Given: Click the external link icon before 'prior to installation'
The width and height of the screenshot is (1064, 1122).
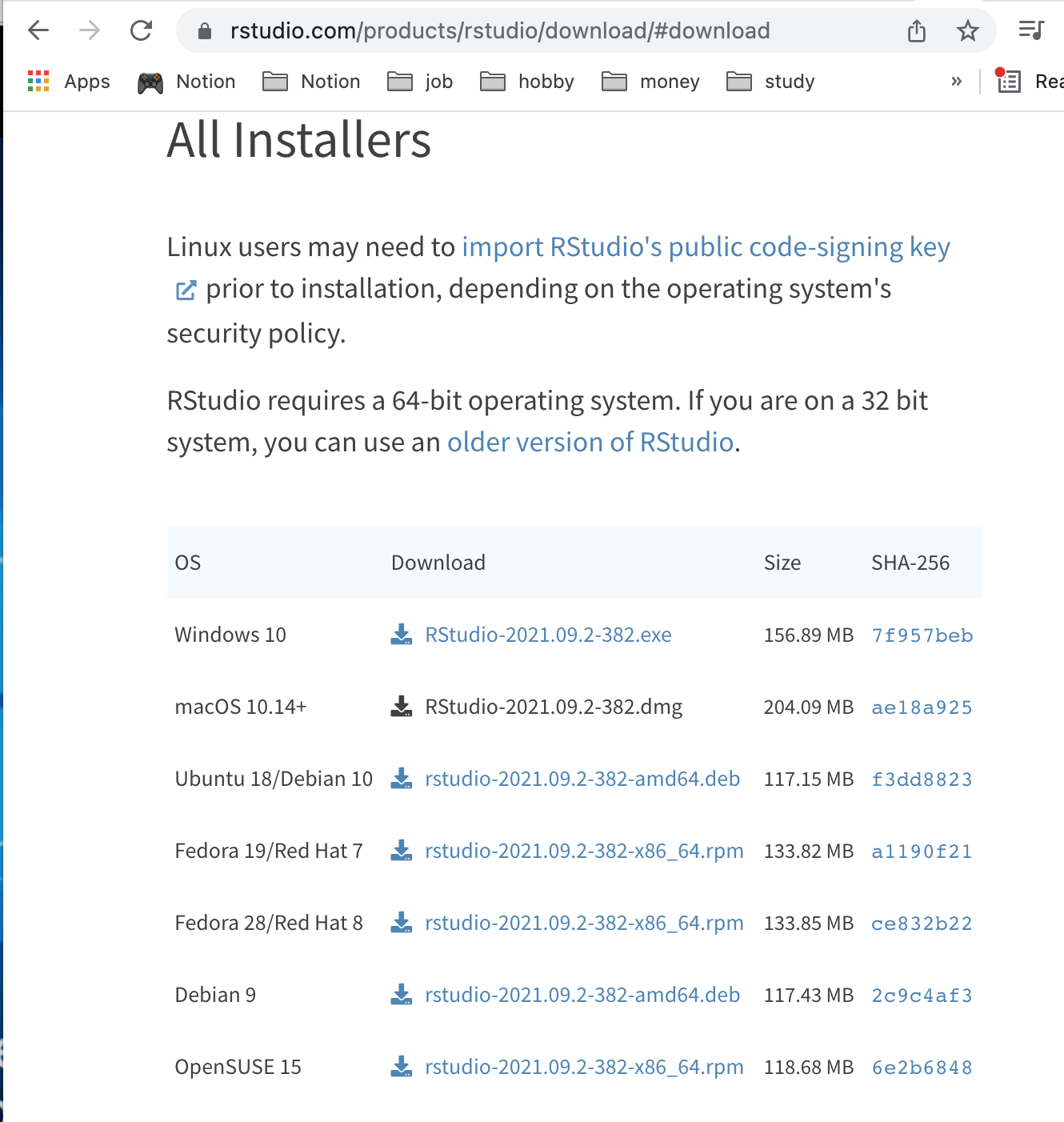Looking at the screenshot, I should point(186,291).
